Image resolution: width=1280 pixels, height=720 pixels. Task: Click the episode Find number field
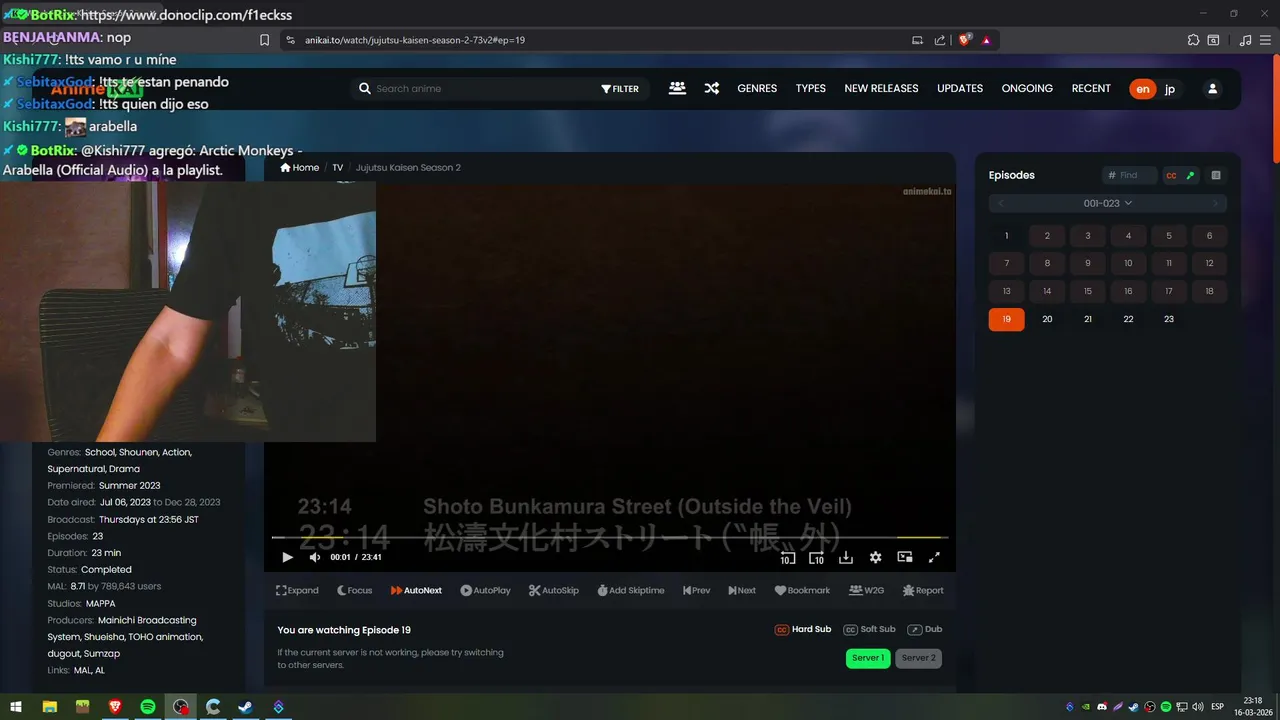pyautogui.click(x=1130, y=175)
